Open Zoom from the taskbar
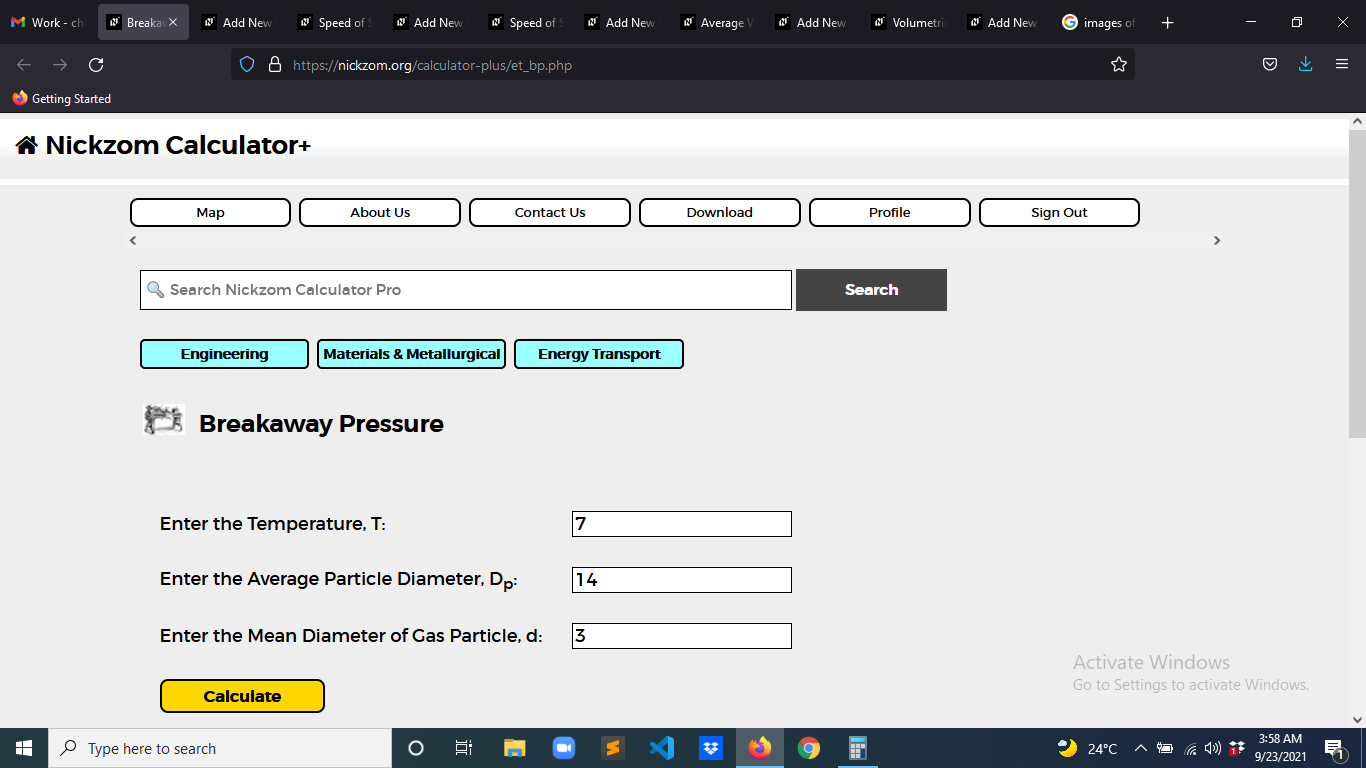Image resolution: width=1366 pixels, height=768 pixels. point(564,748)
